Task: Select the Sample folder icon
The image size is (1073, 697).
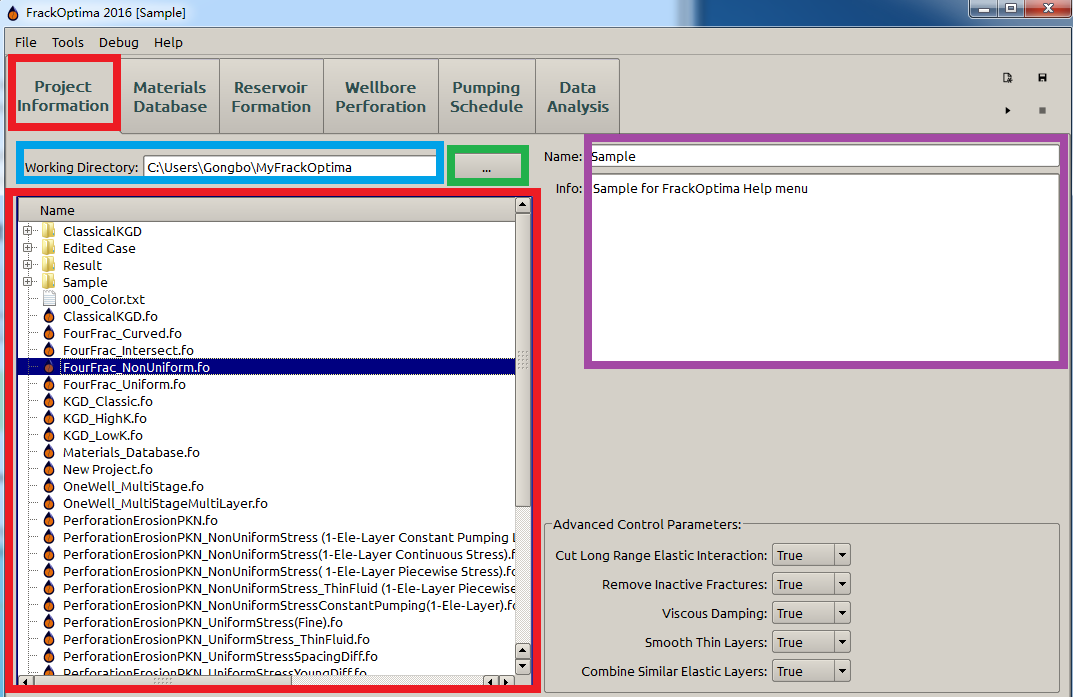Action: pyautogui.click(x=49, y=282)
